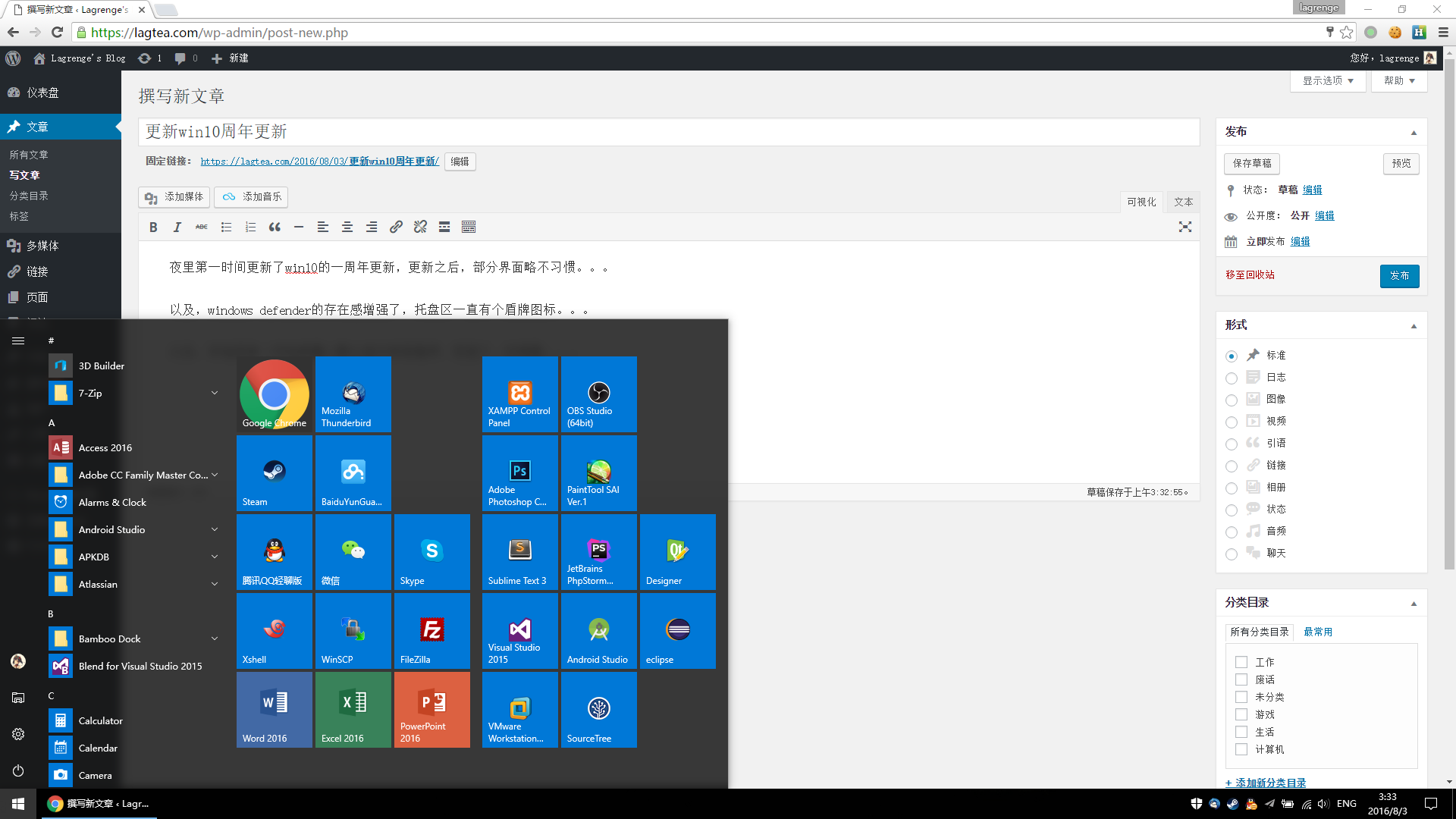Launch SourceTree tile

pos(599,710)
